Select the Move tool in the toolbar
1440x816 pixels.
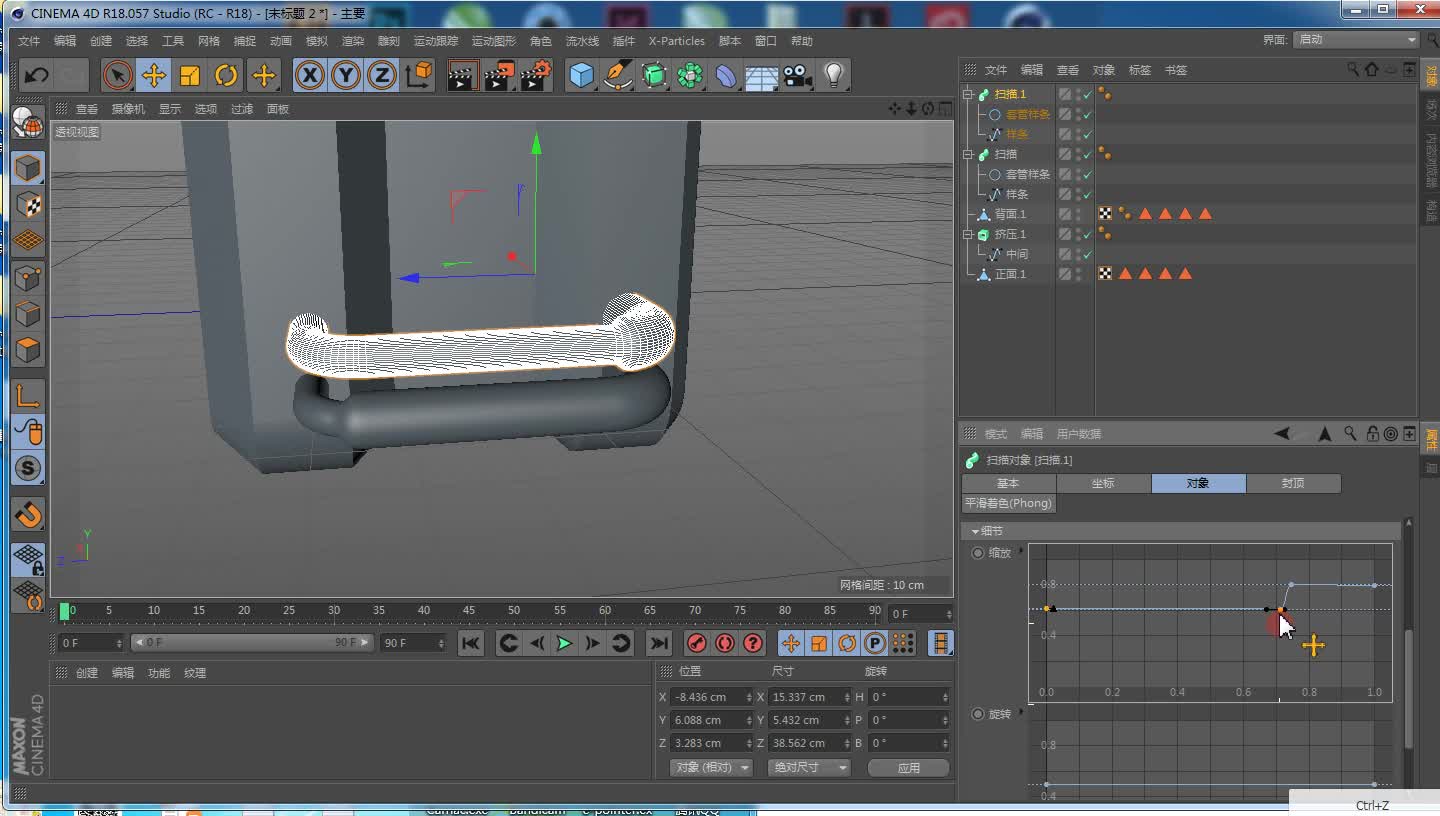click(154, 75)
